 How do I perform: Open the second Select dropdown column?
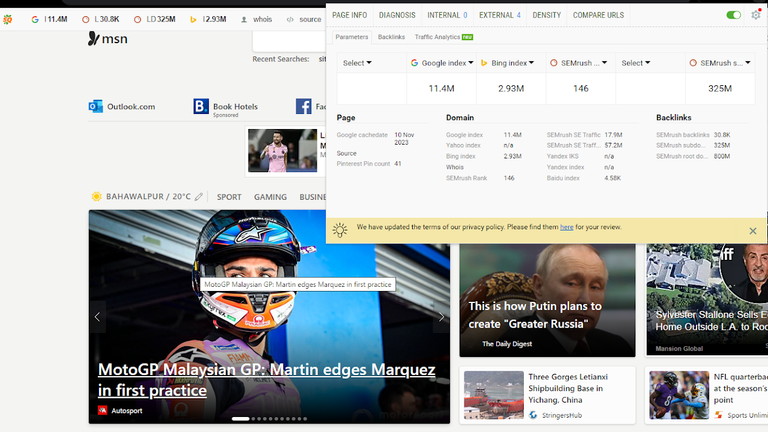(x=636, y=63)
